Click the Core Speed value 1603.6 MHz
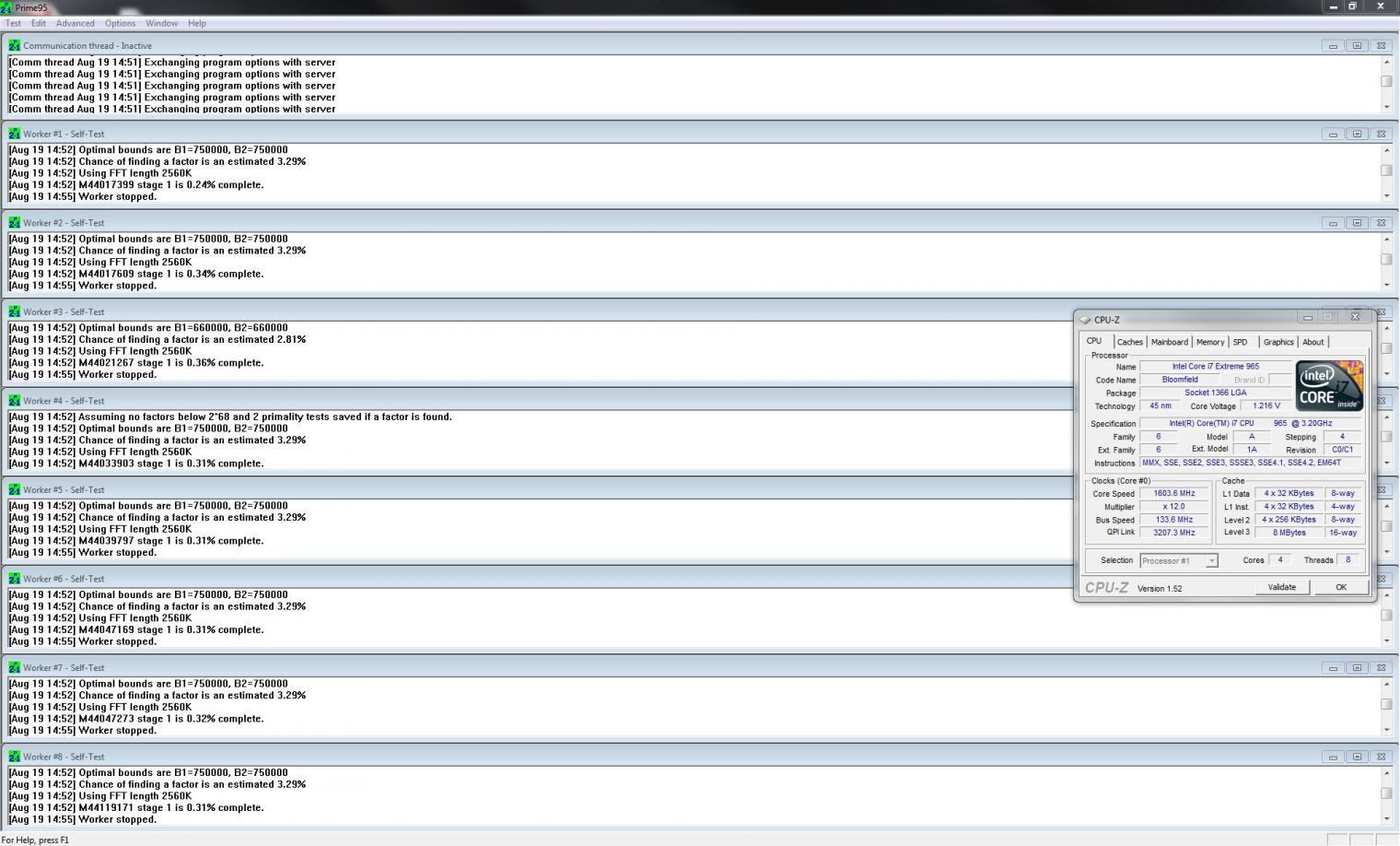Viewport: 1400px width, 846px height. pyautogui.click(x=1174, y=493)
